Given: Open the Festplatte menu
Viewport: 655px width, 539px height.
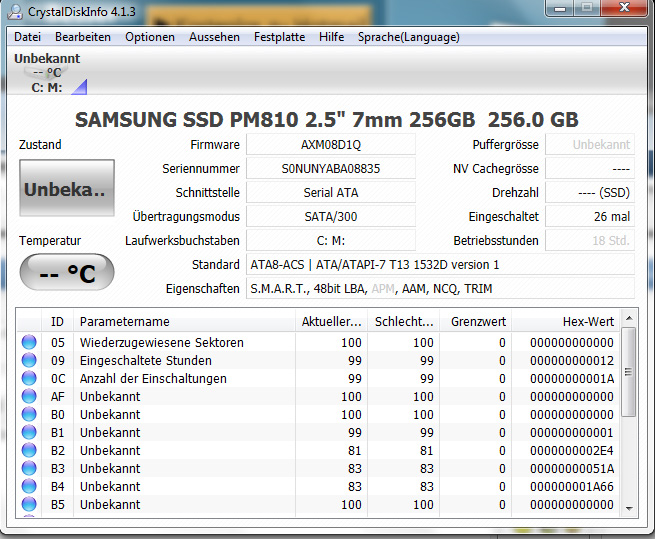Looking at the screenshot, I should (x=279, y=37).
